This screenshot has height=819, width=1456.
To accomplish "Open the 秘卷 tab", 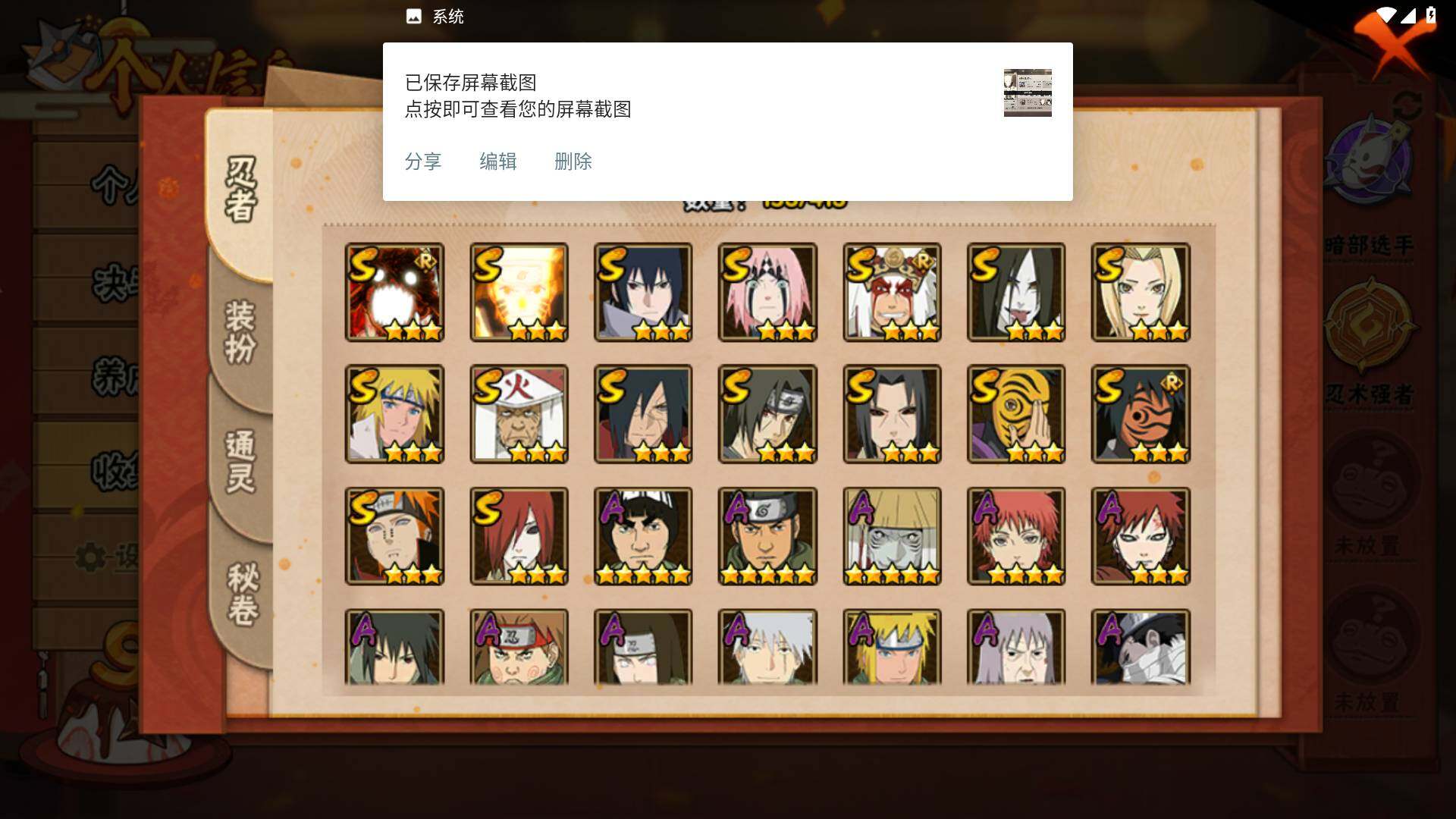I will point(243,593).
